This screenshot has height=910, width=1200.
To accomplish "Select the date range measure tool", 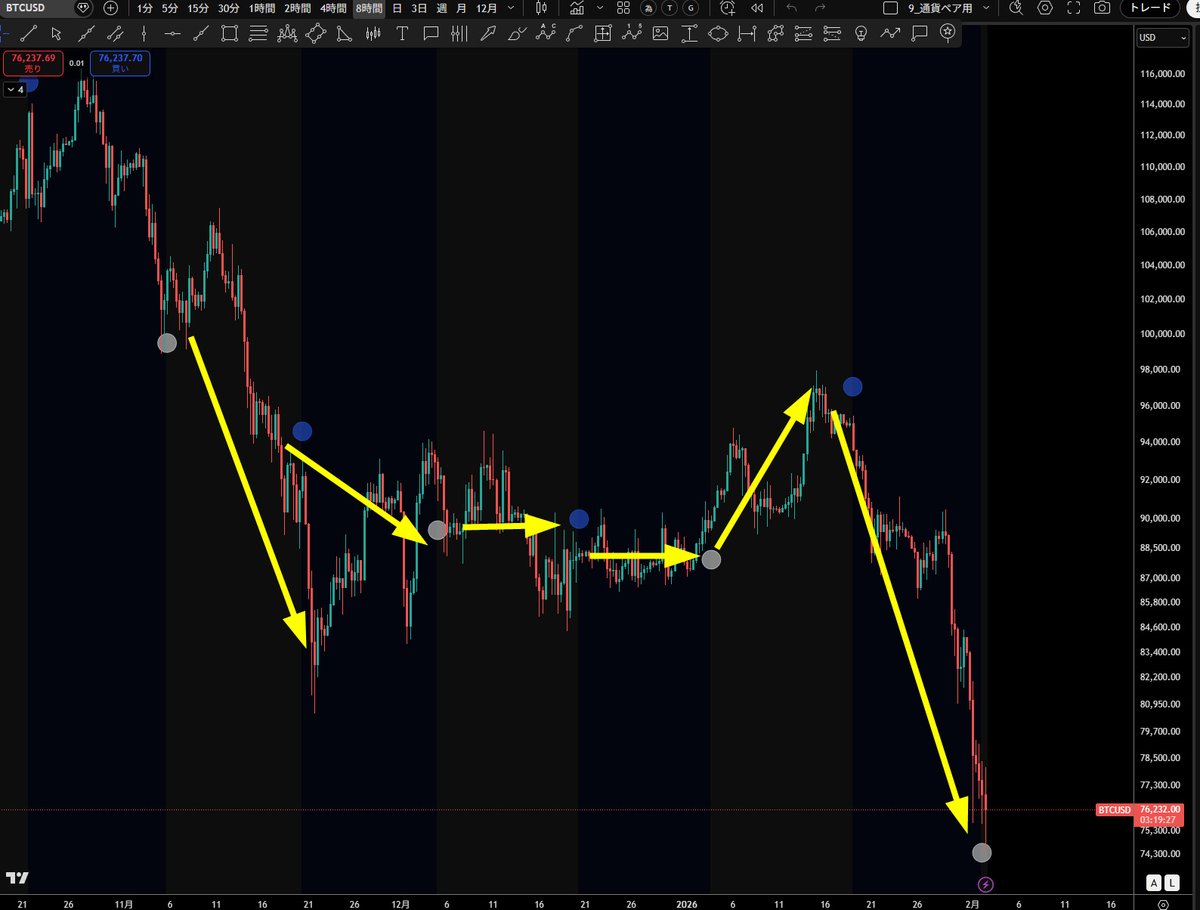I will (x=746, y=34).
